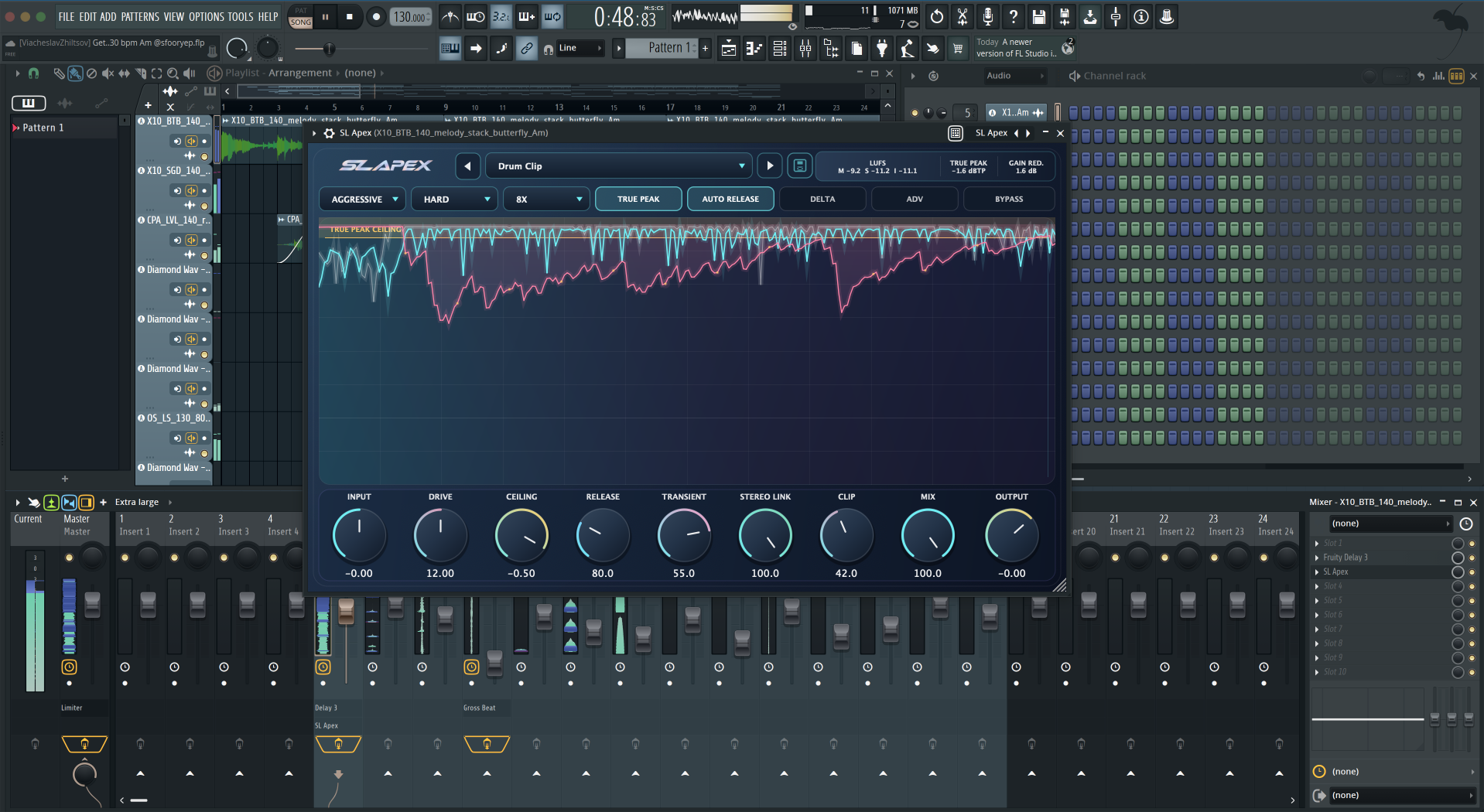This screenshot has width=1484, height=812.
Task: Click the Master track volume fader
Action: tap(92, 605)
